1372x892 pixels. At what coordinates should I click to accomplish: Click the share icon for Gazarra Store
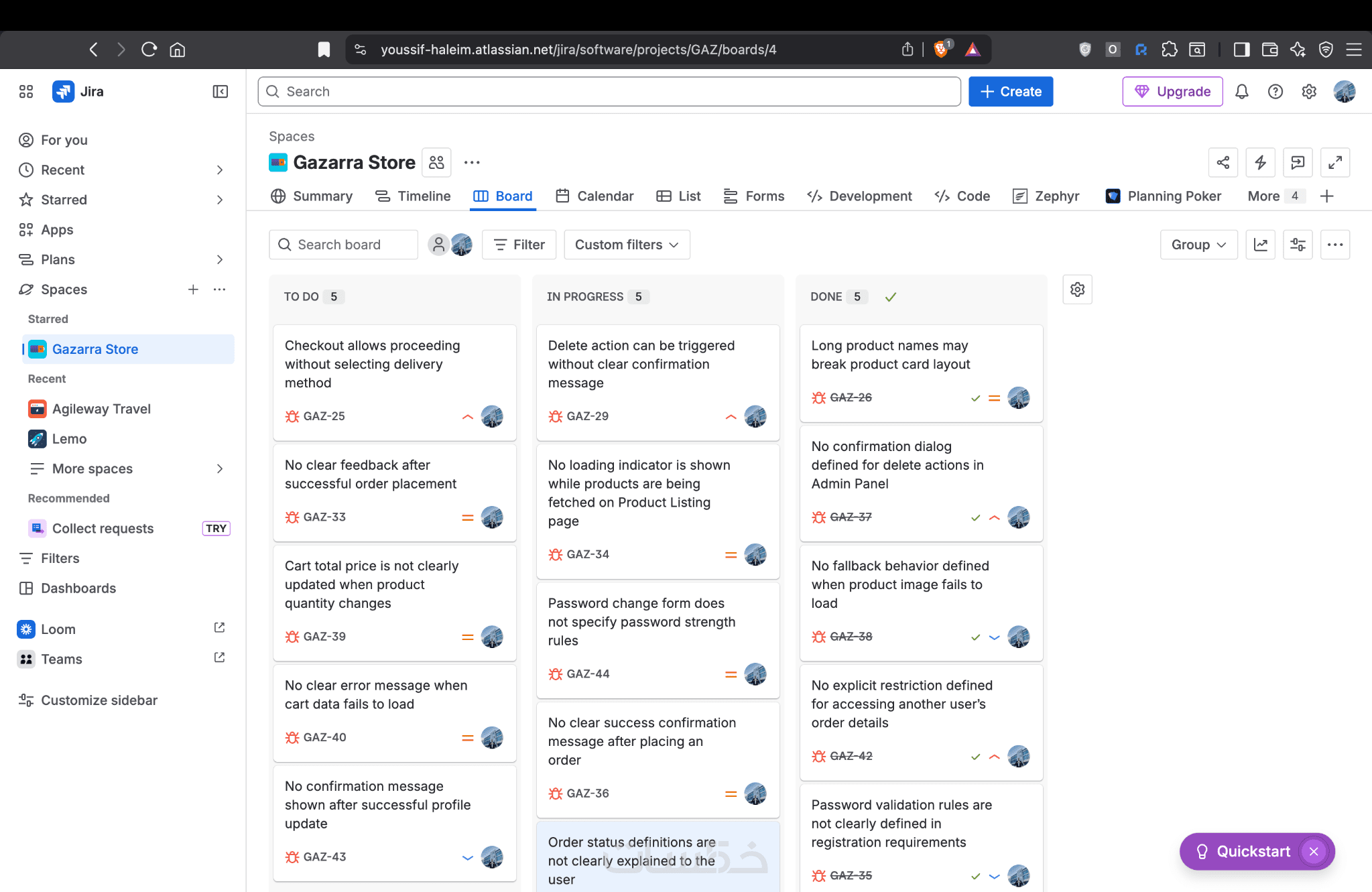pos(1223,162)
